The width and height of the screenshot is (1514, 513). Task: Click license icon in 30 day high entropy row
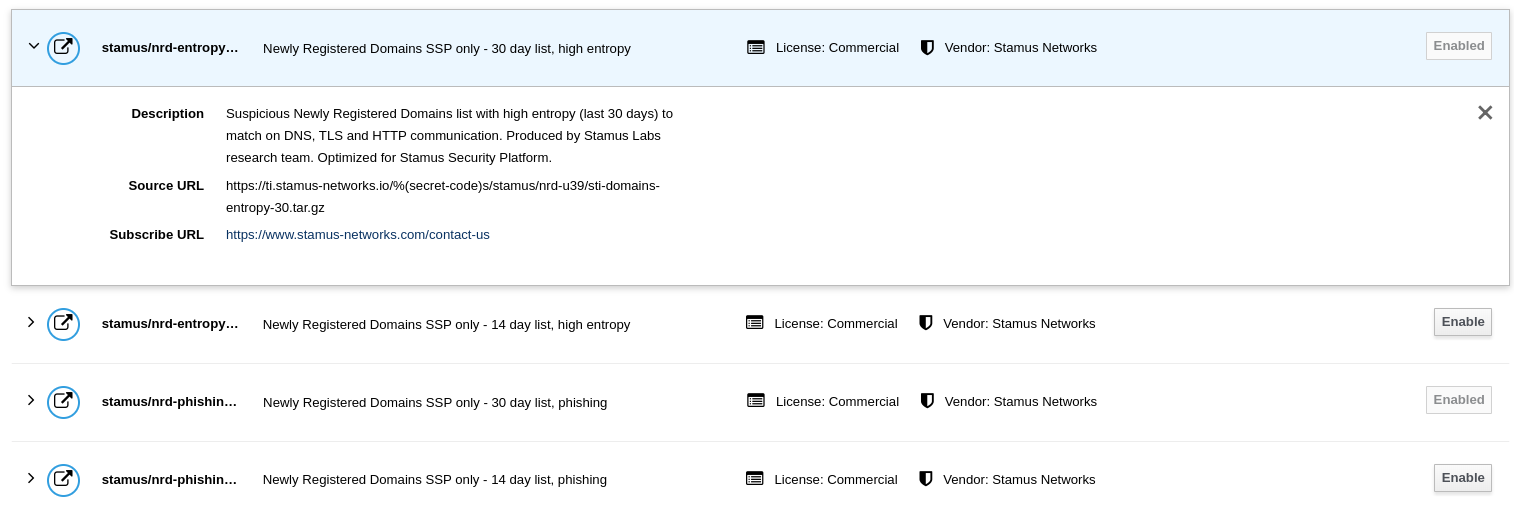pyautogui.click(x=756, y=47)
